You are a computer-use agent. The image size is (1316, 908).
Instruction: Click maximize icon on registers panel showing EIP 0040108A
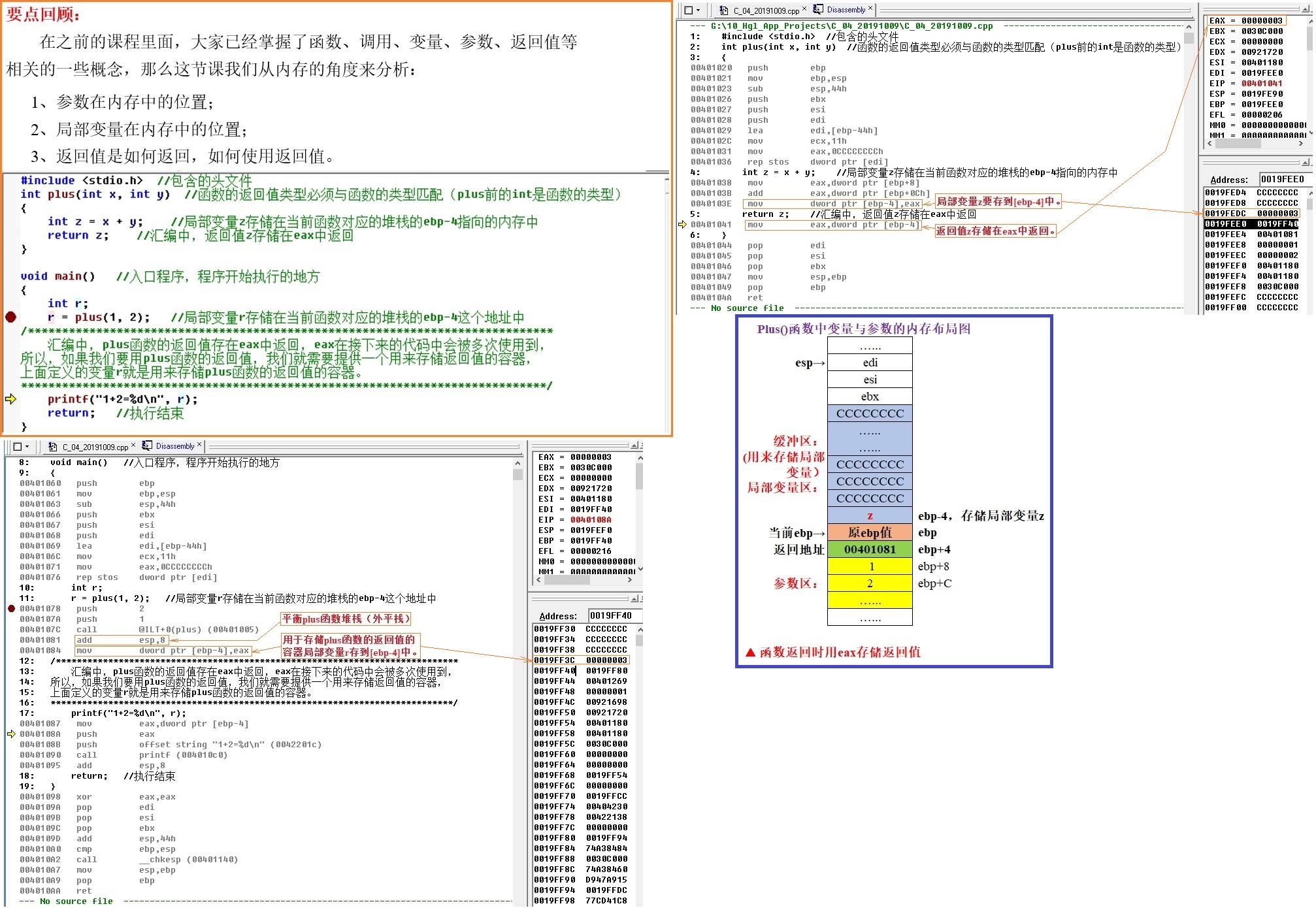click(x=634, y=445)
